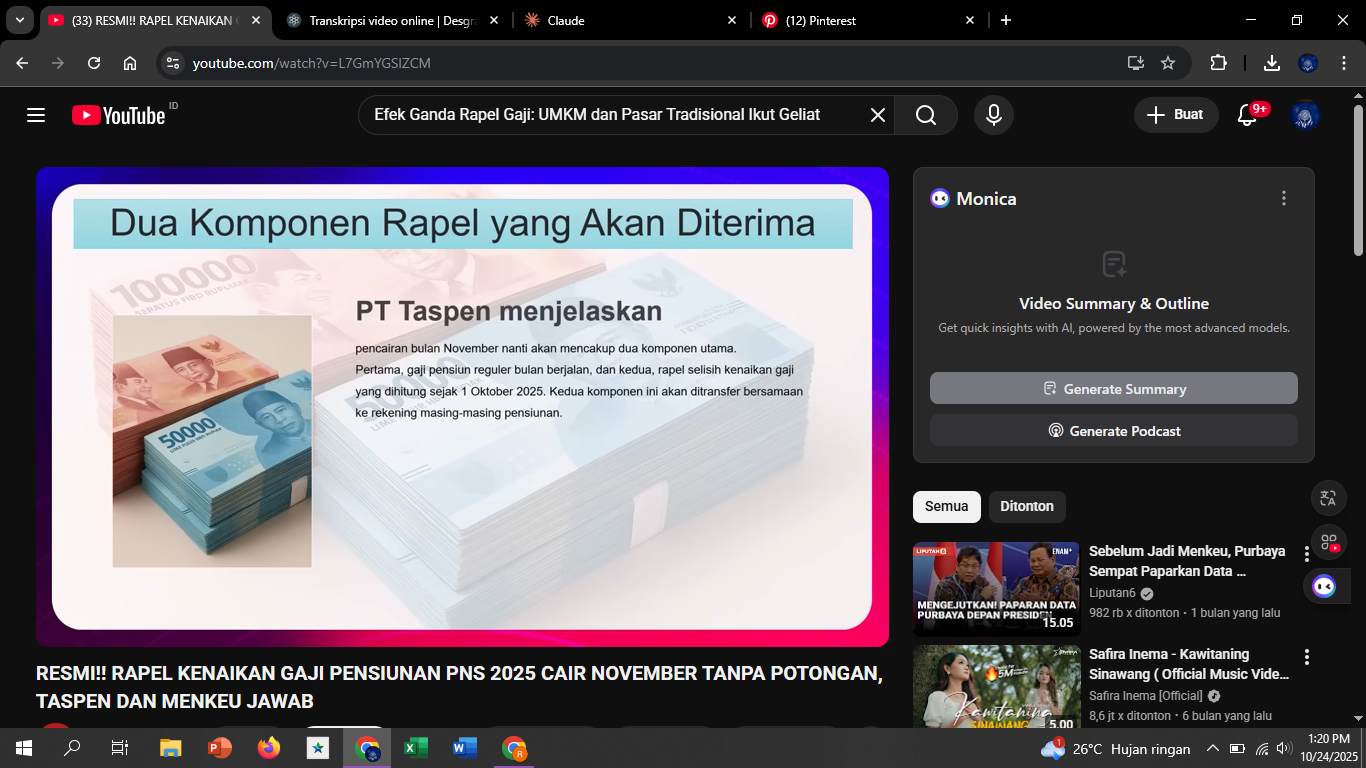Go to the YouTube home logo
Screen dimensions: 1366x768
click(118, 115)
